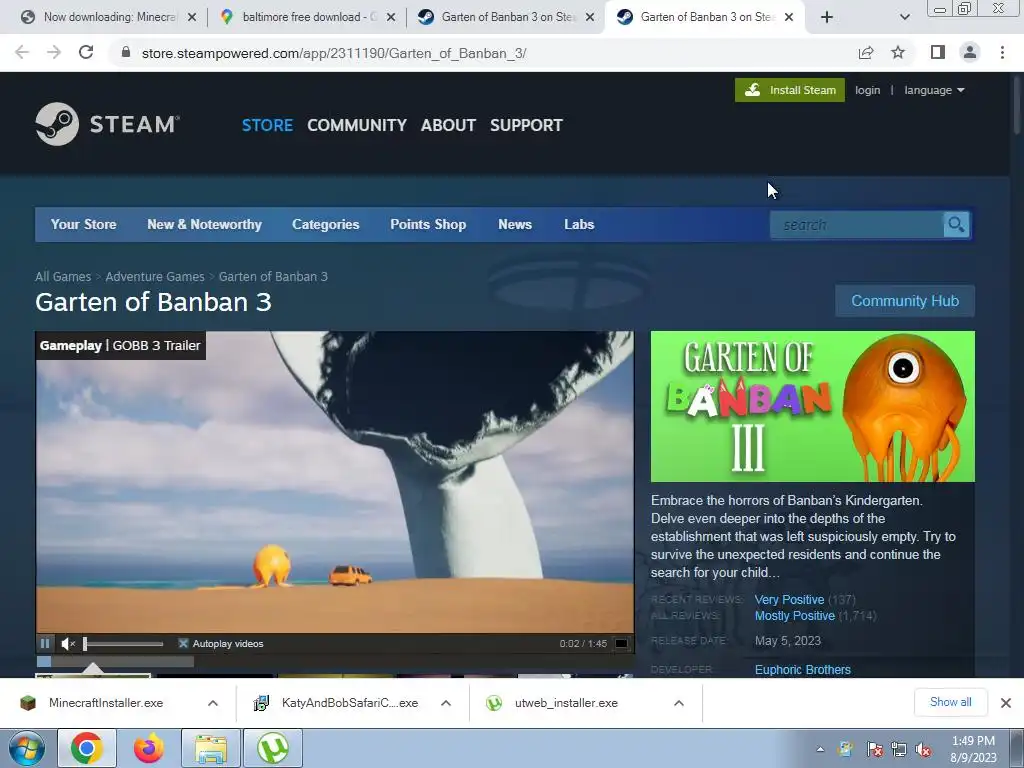Open Very Positive recent reviews link
This screenshot has width=1024, height=768.
pos(789,600)
